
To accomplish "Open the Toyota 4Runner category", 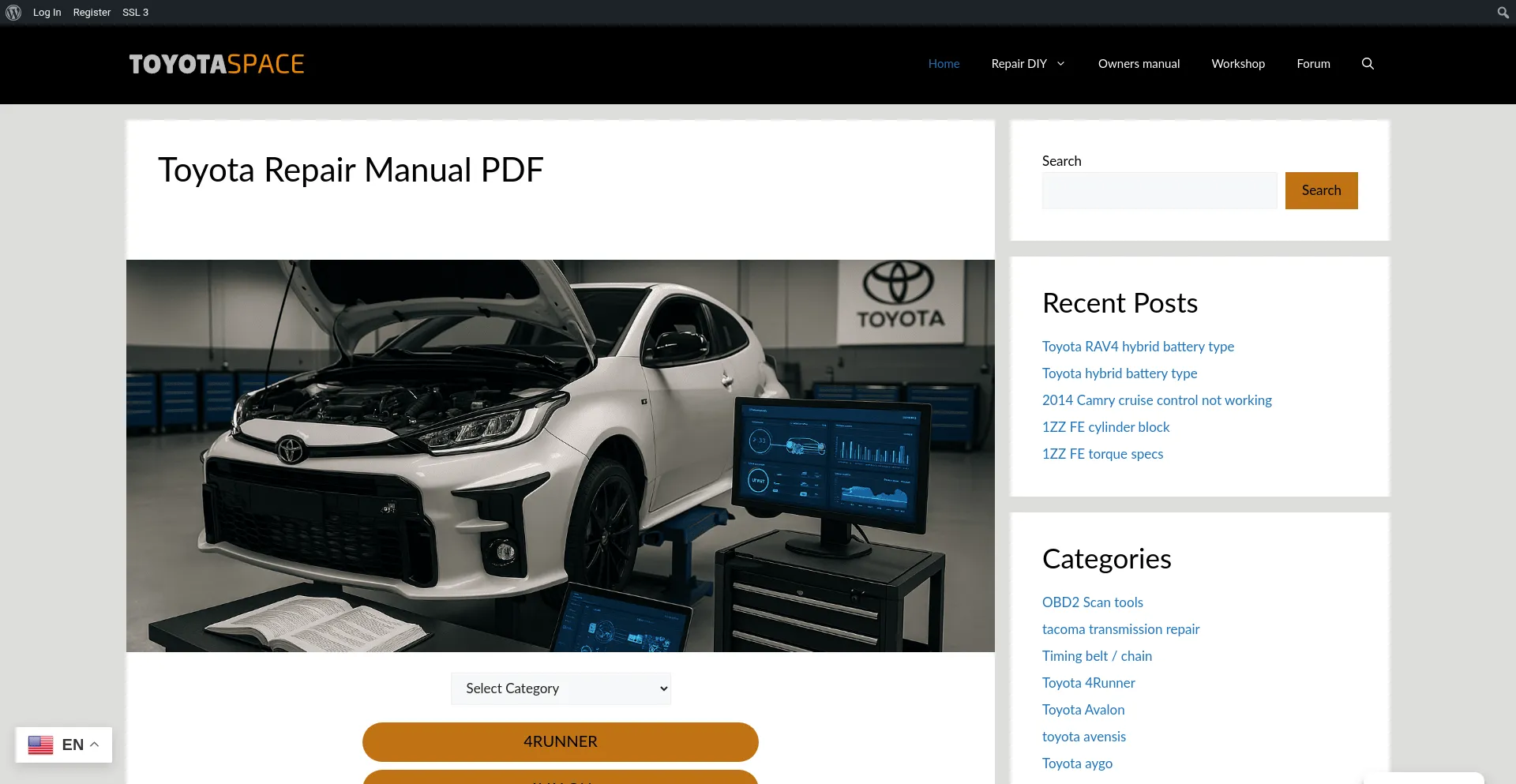I will coord(1088,683).
